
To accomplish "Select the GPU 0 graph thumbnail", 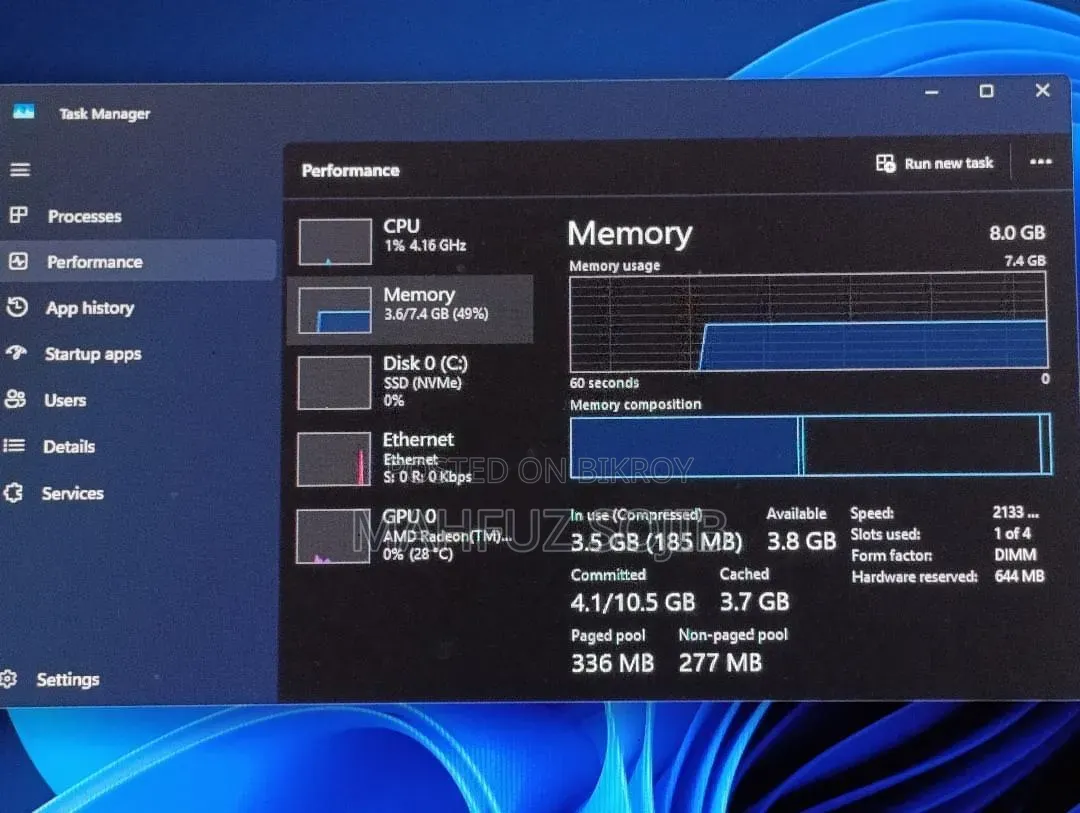I will point(333,537).
